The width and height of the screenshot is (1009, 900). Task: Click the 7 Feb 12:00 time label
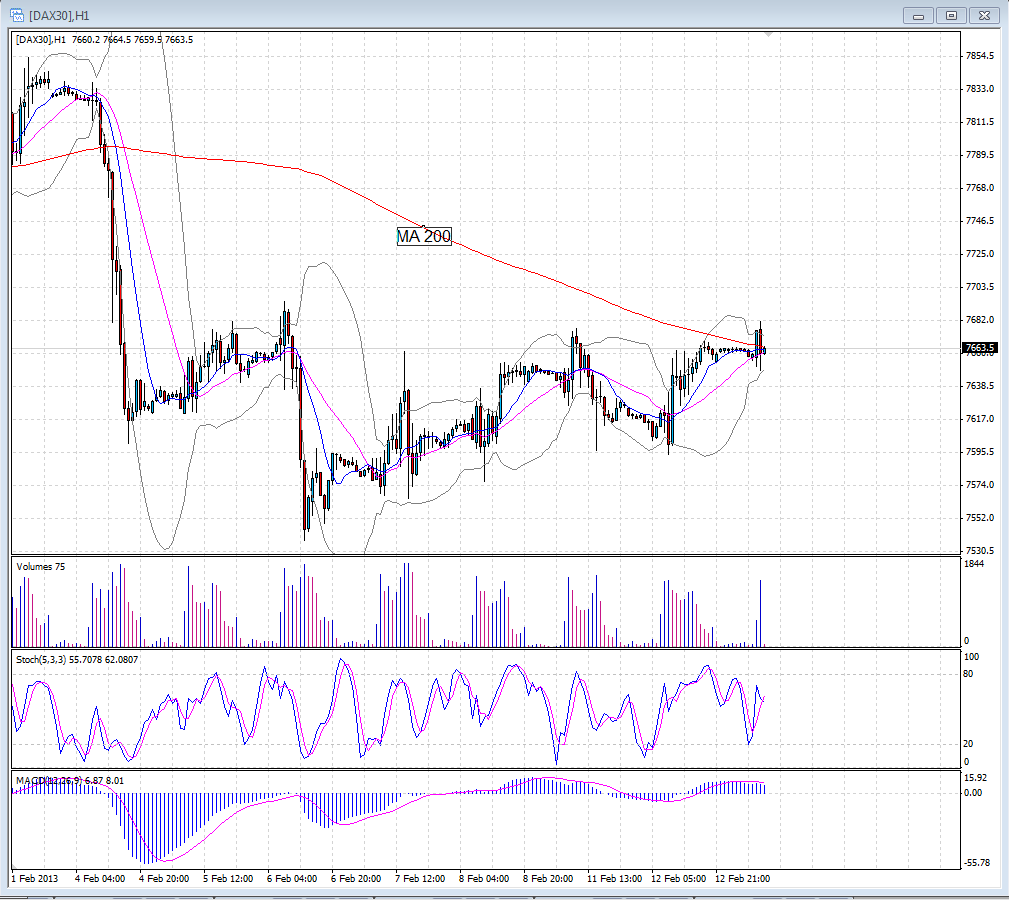(420, 878)
